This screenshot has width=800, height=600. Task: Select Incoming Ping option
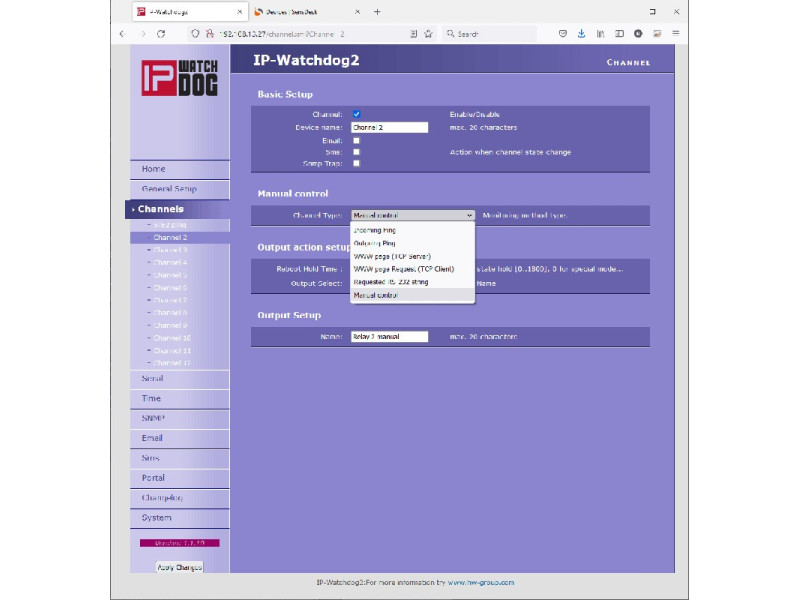[x=412, y=231]
